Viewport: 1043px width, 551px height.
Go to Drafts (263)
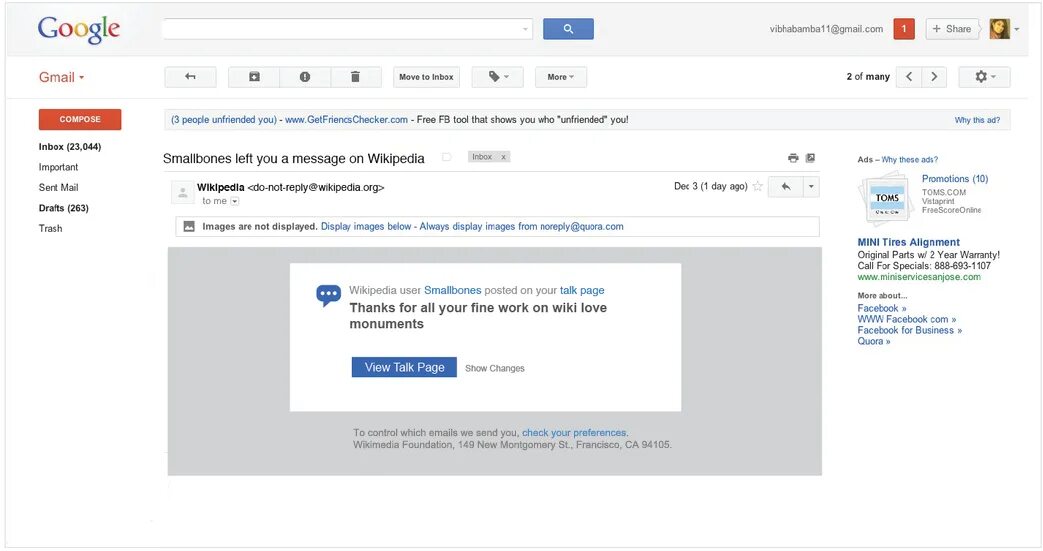63,208
